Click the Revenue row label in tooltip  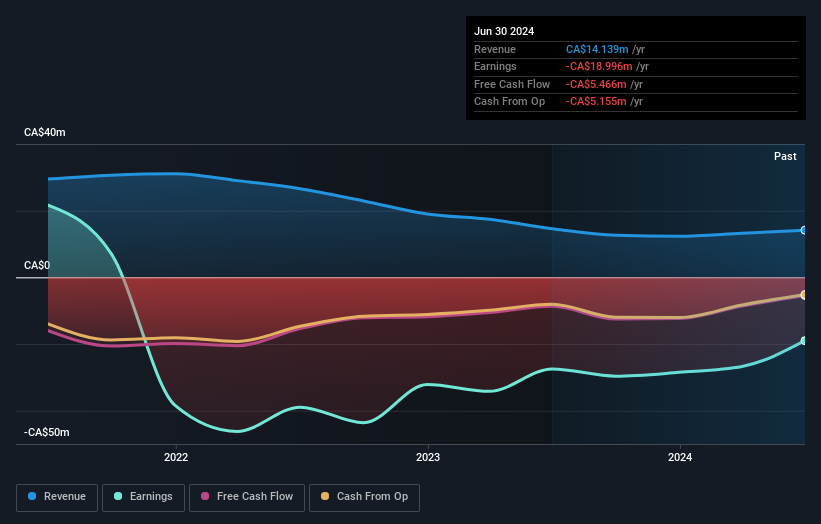pos(495,49)
